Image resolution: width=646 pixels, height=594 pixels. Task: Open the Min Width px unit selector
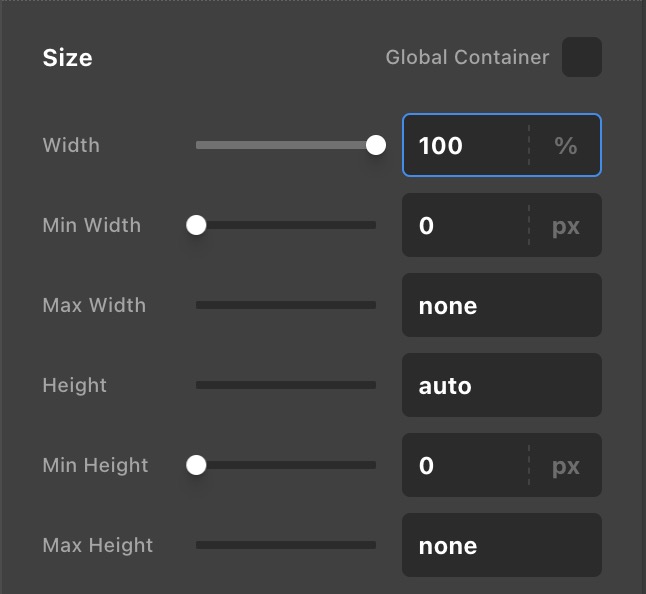pyautogui.click(x=566, y=225)
